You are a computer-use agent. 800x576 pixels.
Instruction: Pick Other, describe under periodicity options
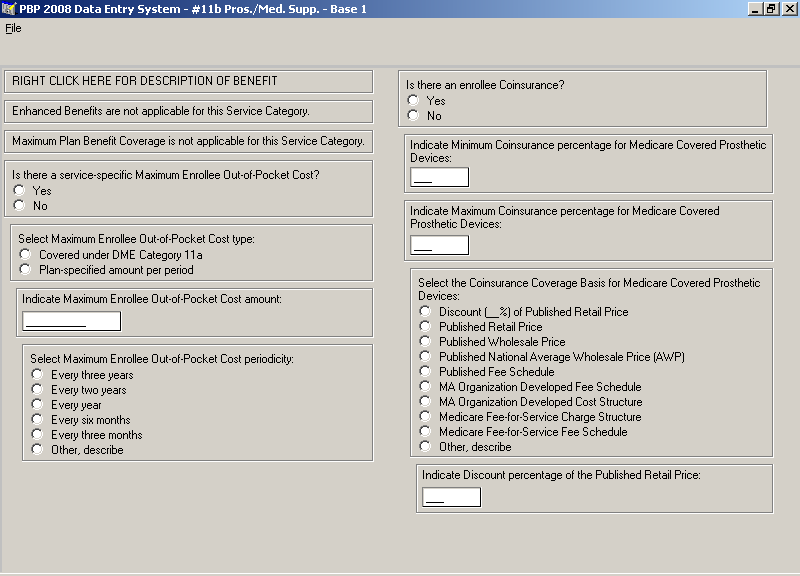38,450
